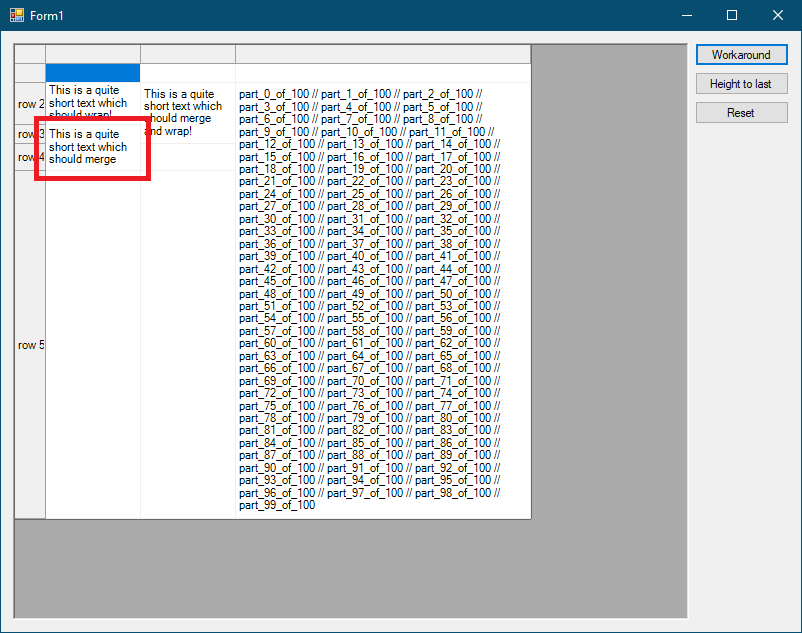This screenshot has height=633, width=802.
Task: Open the Form1 title bar application icon
Action: tap(16, 15)
